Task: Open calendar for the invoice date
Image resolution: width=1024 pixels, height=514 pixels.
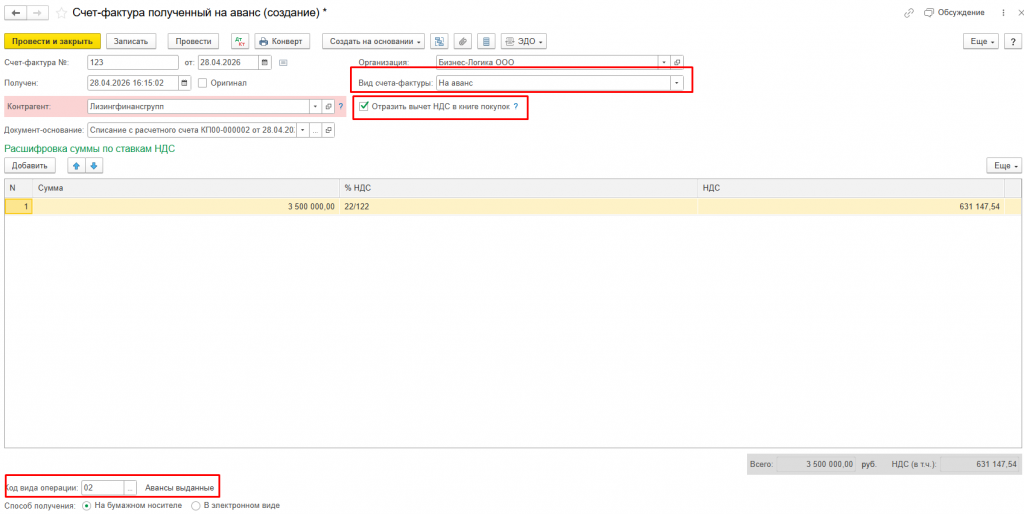Action: [x=264, y=63]
